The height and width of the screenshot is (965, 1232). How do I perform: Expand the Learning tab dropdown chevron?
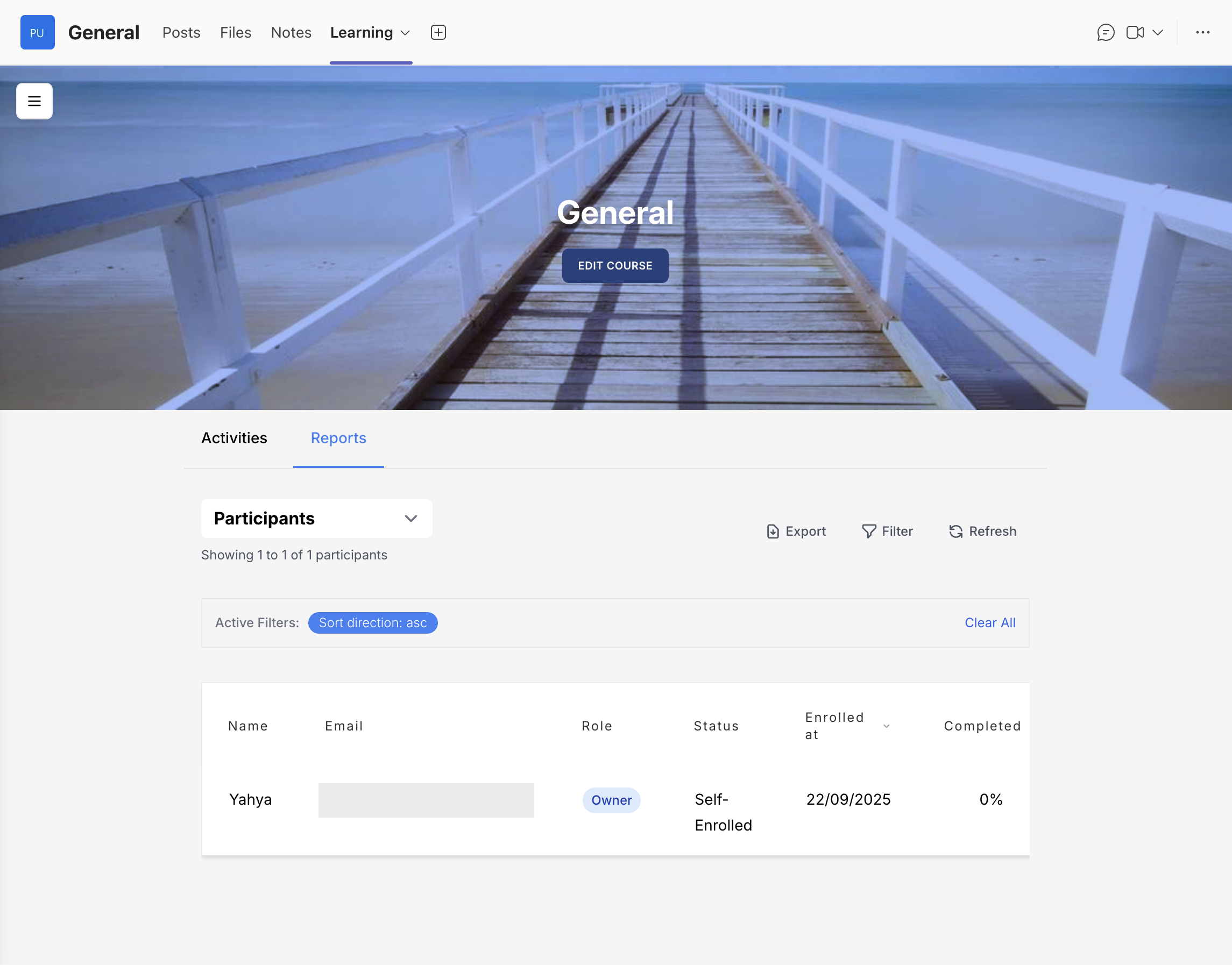click(x=405, y=33)
